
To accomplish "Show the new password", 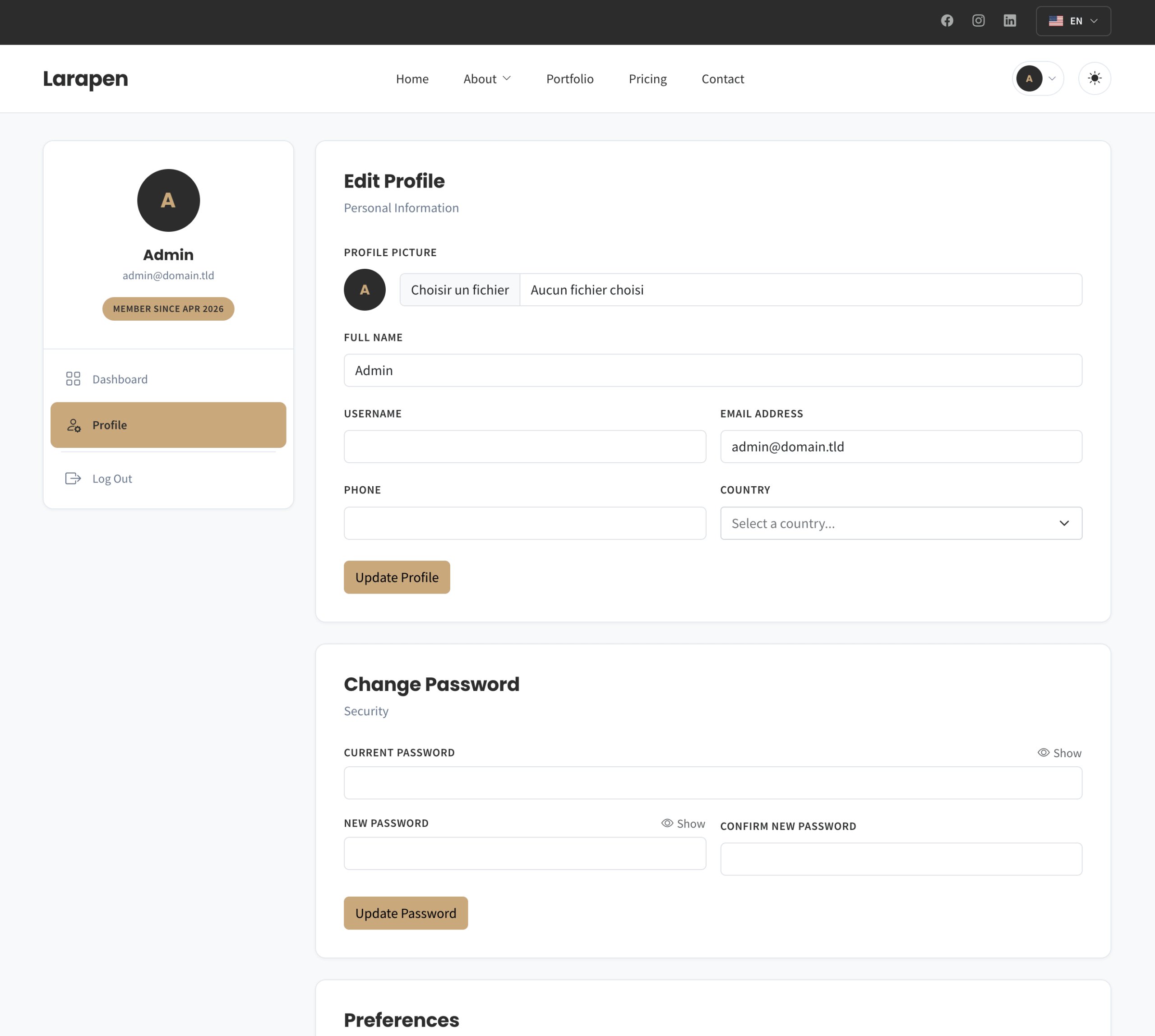I will coord(683,824).
